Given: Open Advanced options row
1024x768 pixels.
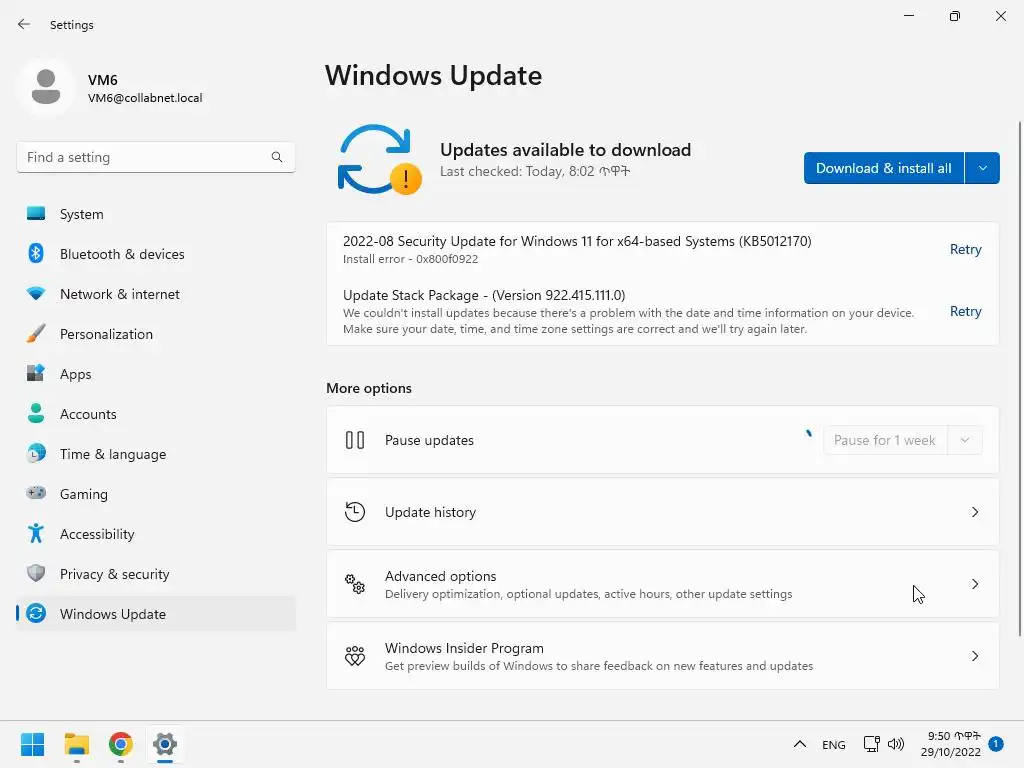Looking at the screenshot, I should (x=662, y=584).
